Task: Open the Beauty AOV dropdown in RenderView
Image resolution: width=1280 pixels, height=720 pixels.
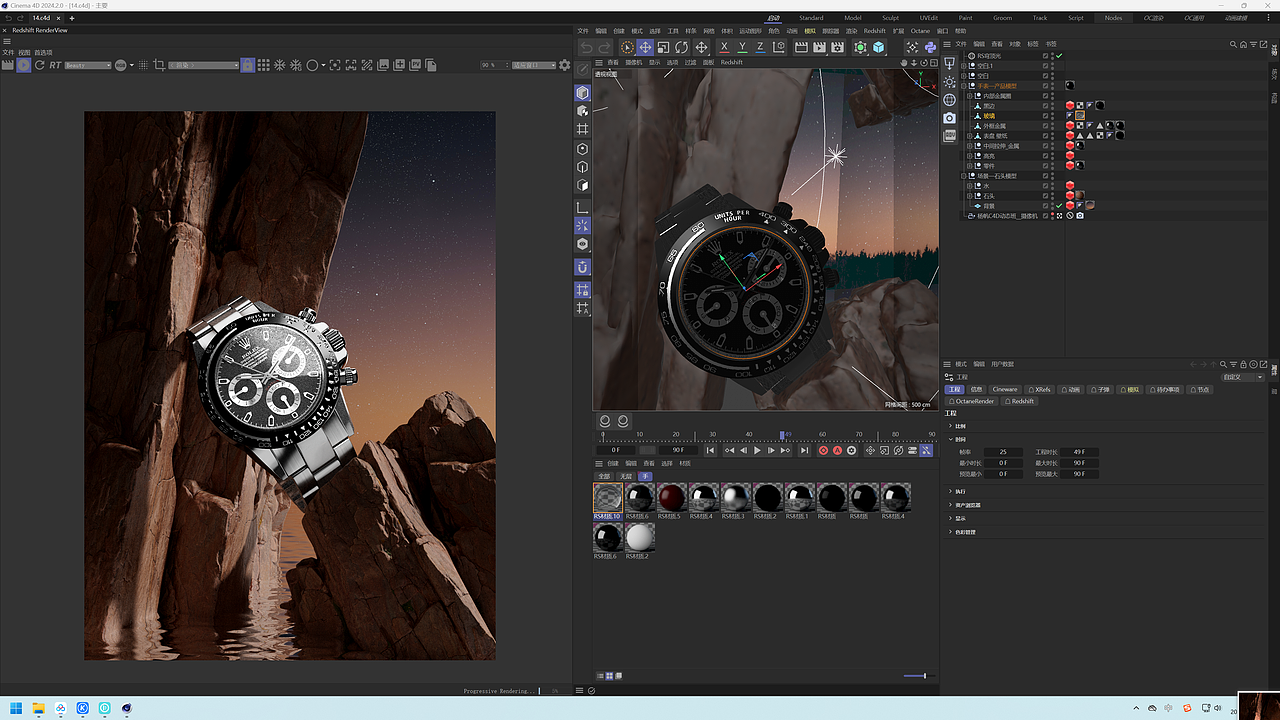Action: (87, 65)
